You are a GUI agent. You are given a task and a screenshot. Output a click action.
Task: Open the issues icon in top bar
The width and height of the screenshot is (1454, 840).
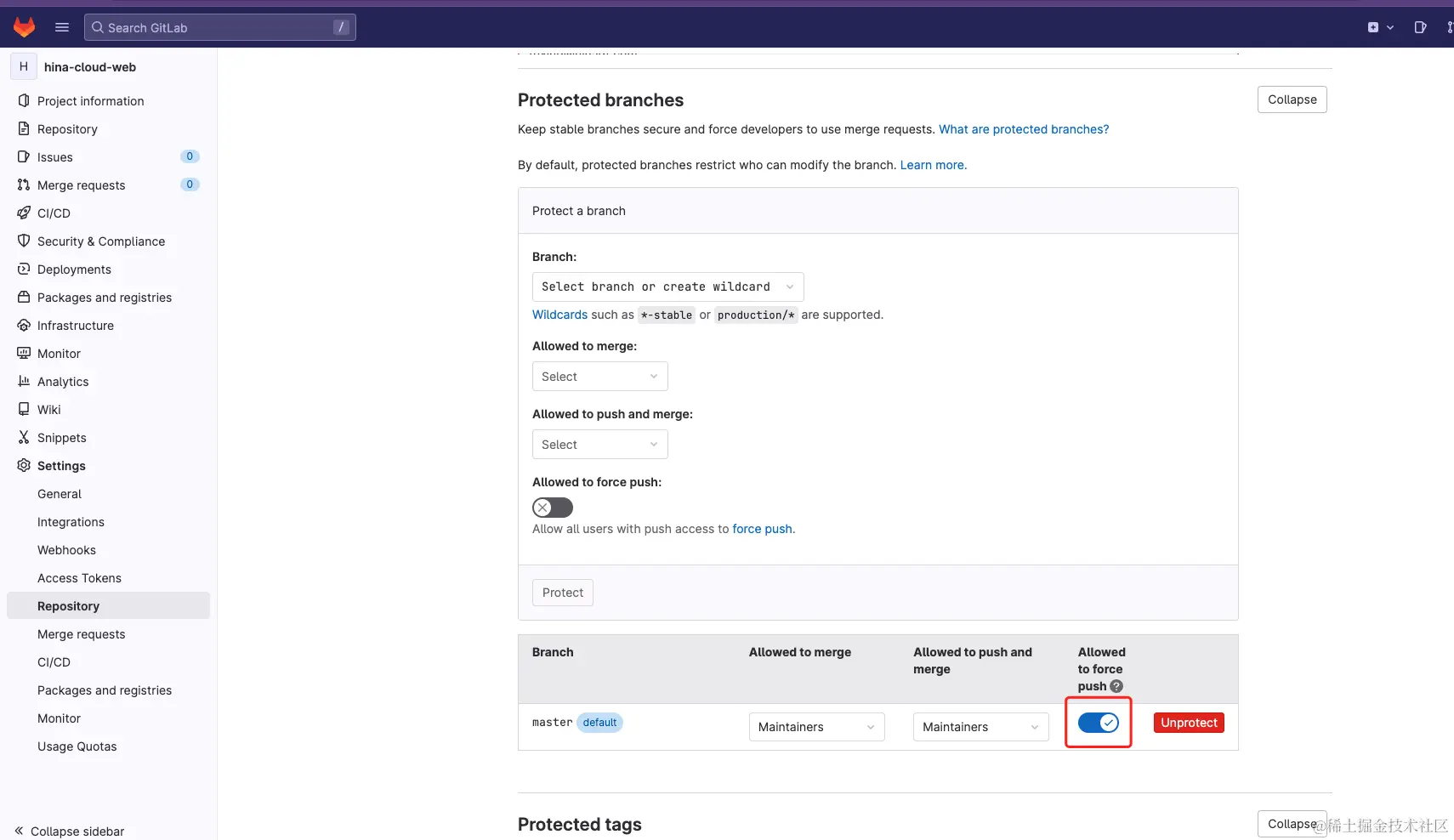pos(1420,27)
